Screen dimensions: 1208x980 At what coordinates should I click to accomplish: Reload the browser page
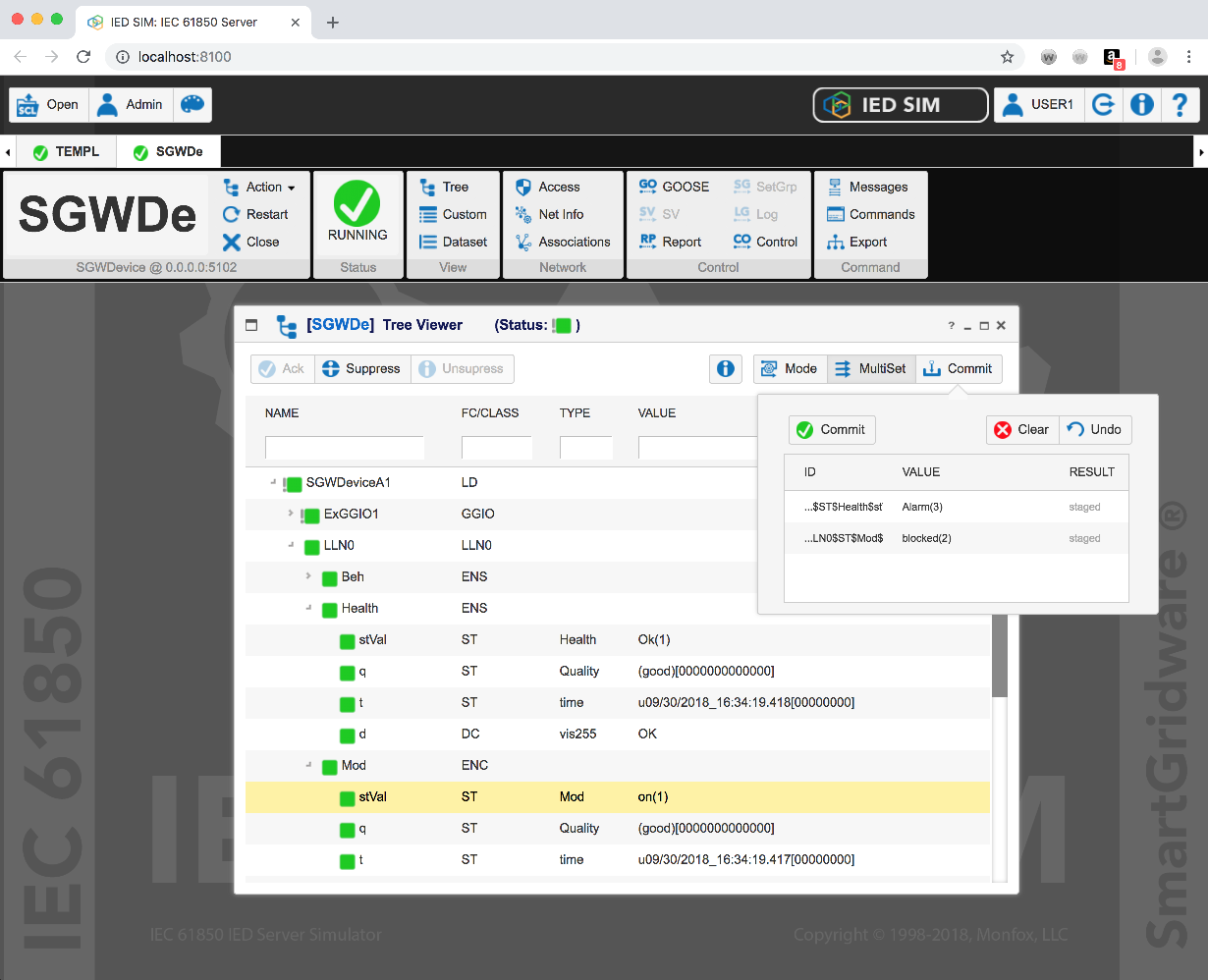[83, 57]
